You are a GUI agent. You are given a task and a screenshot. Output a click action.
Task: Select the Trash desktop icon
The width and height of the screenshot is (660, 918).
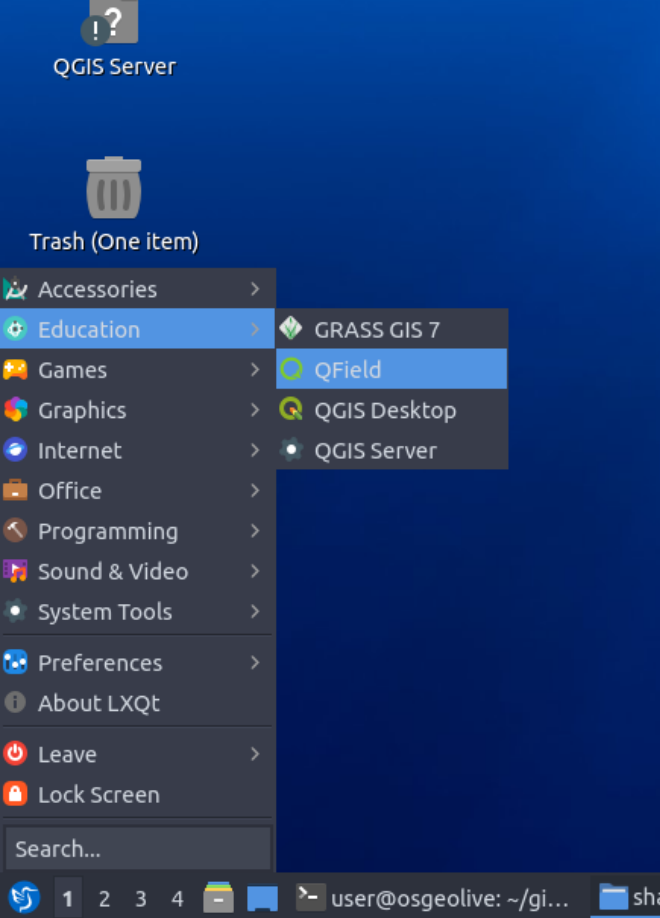[x=114, y=187]
